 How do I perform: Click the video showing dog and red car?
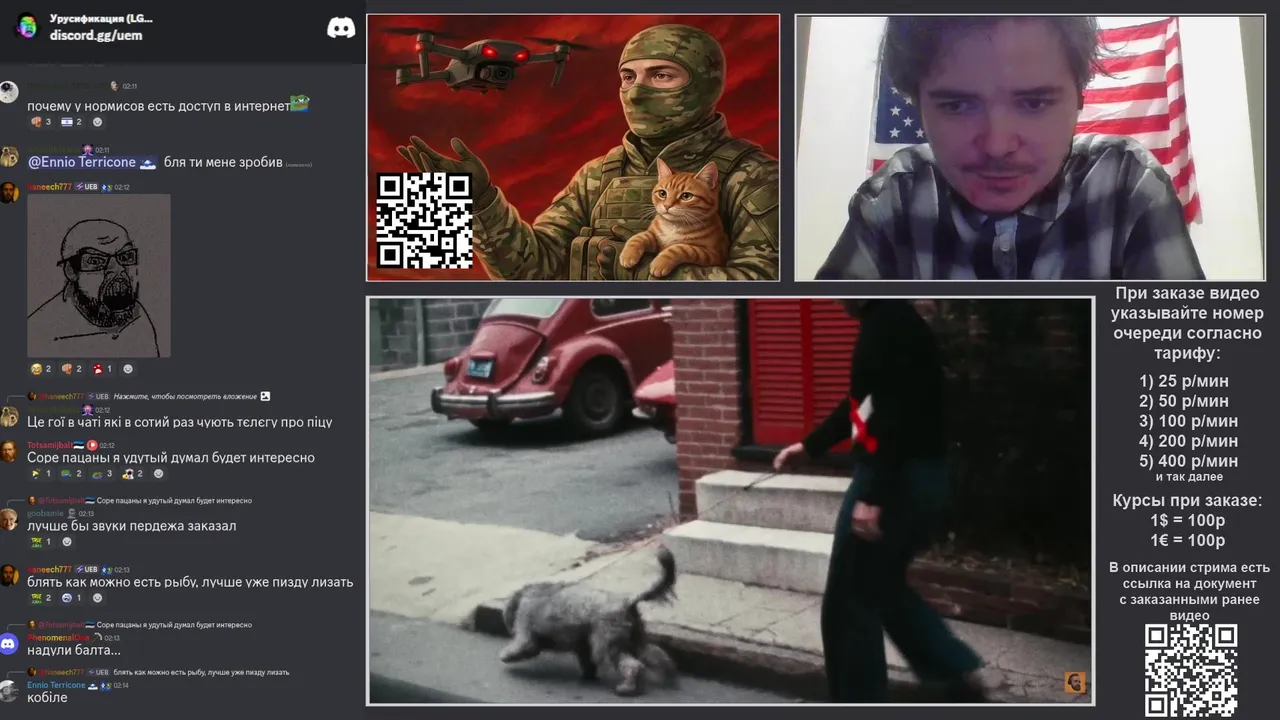(730, 501)
